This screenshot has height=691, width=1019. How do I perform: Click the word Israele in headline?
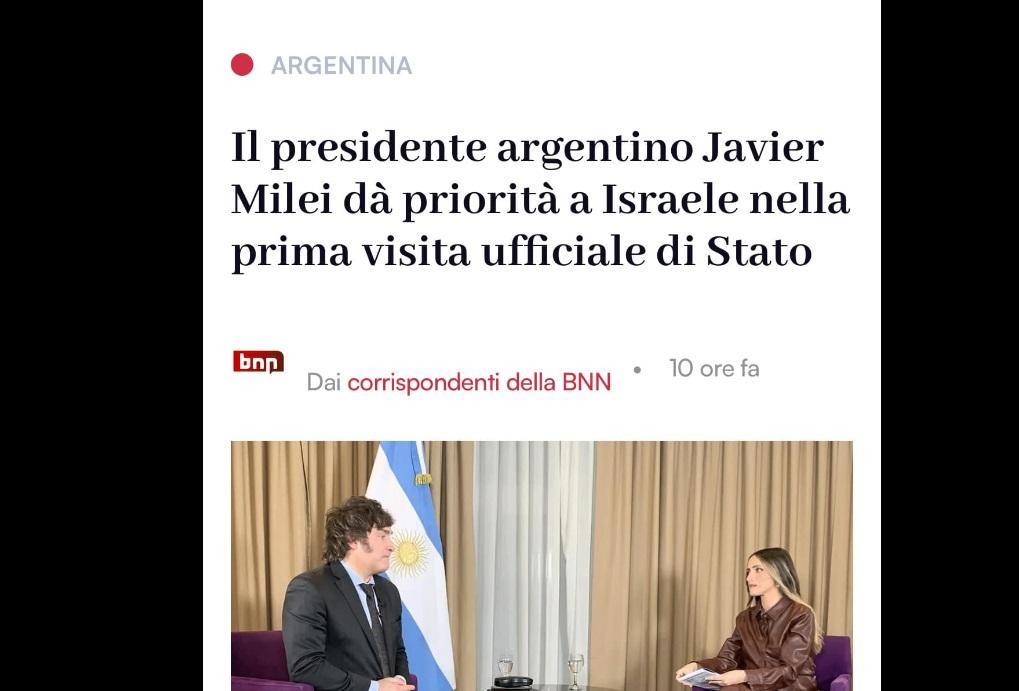pos(670,199)
